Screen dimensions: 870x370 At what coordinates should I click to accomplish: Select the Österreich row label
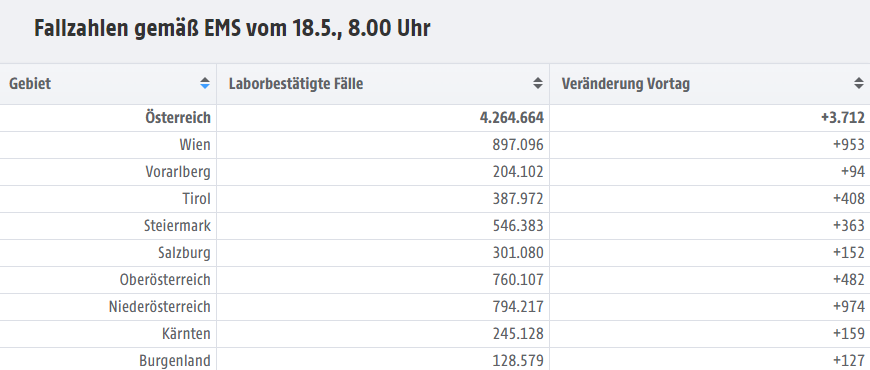coord(178,118)
